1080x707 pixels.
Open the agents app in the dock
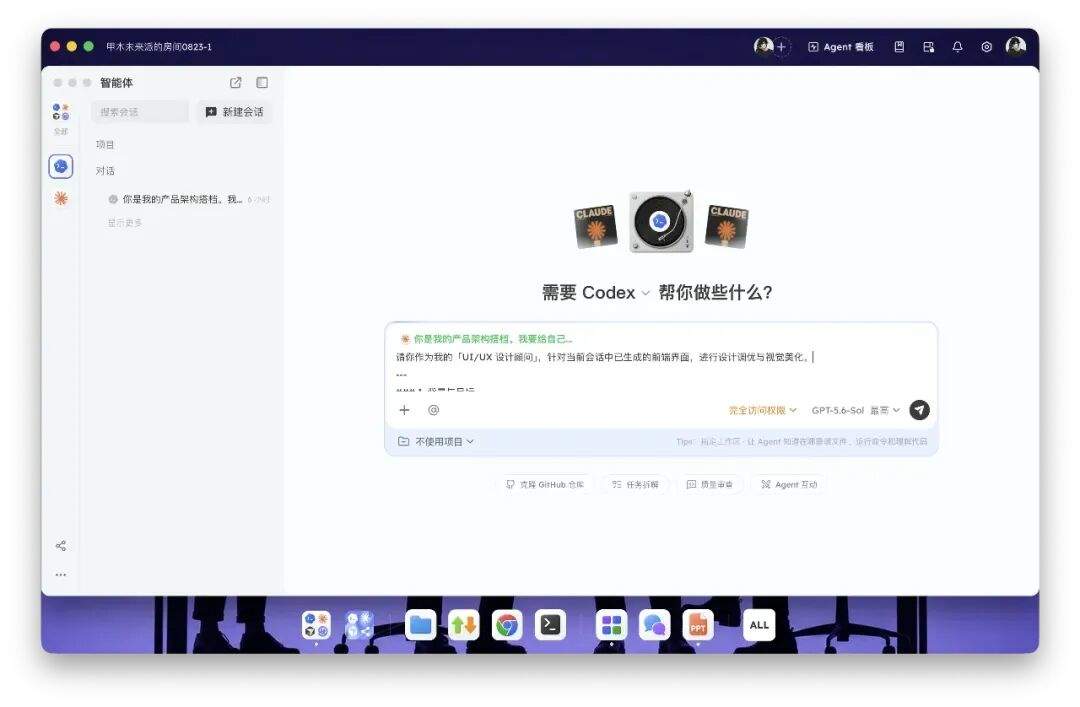click(x=316, y=626)
